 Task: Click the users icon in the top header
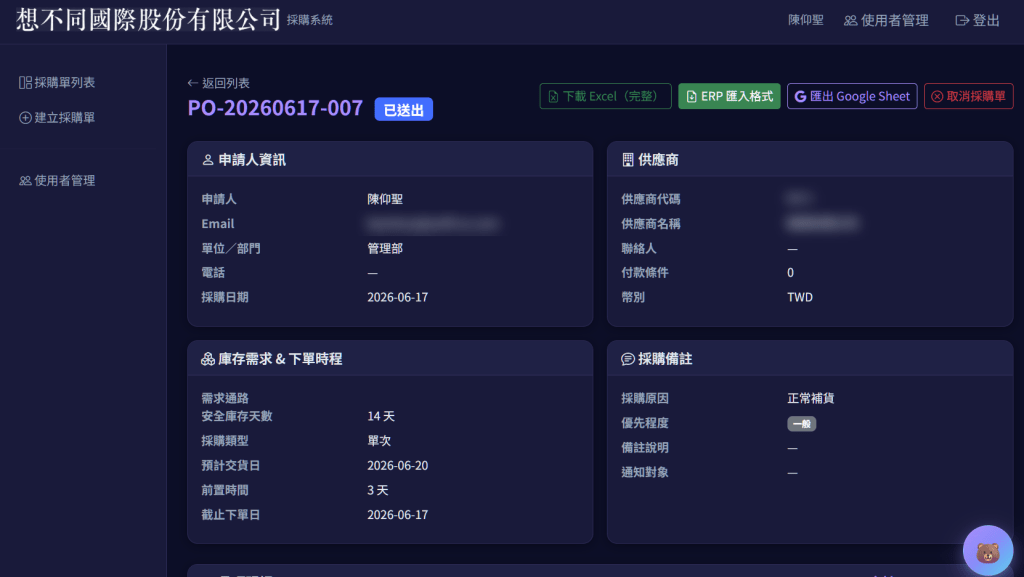(x=850, y=21)
